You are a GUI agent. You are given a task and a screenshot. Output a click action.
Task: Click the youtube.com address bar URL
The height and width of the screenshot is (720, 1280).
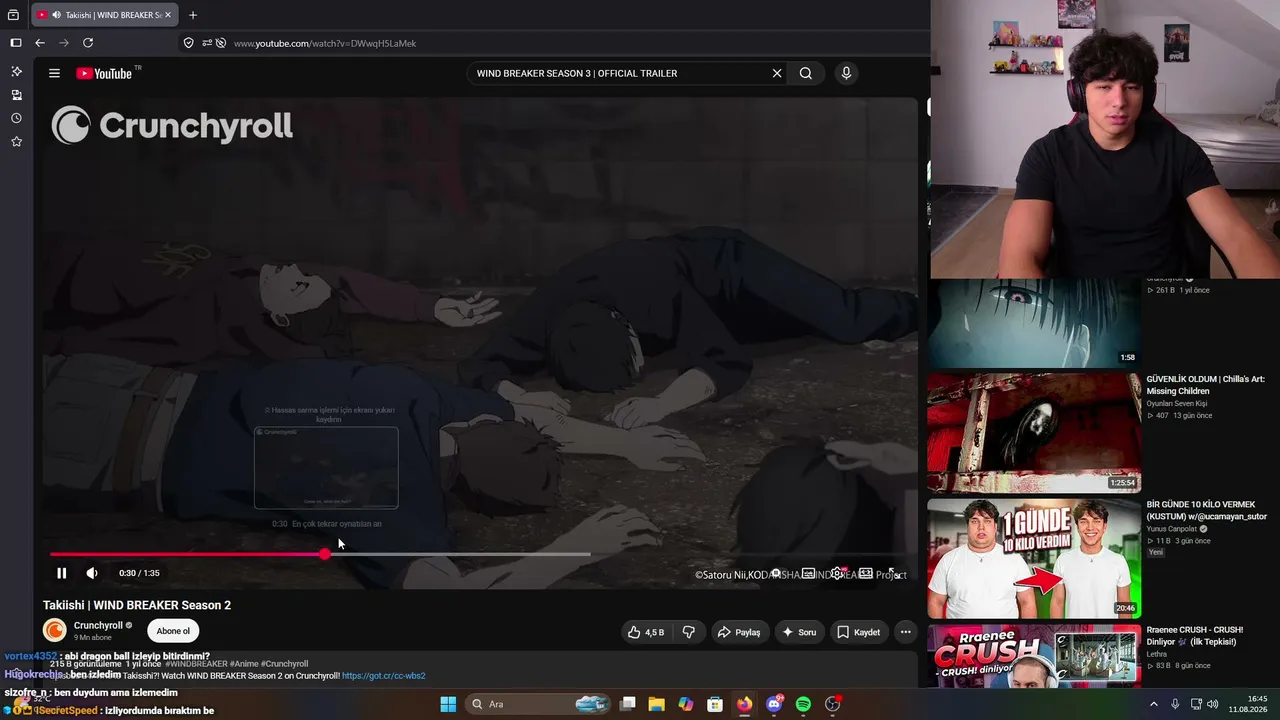325,43
